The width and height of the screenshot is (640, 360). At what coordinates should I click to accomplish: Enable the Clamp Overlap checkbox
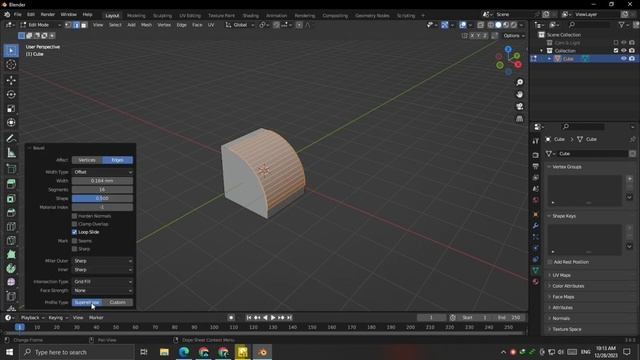click(74, 224)
